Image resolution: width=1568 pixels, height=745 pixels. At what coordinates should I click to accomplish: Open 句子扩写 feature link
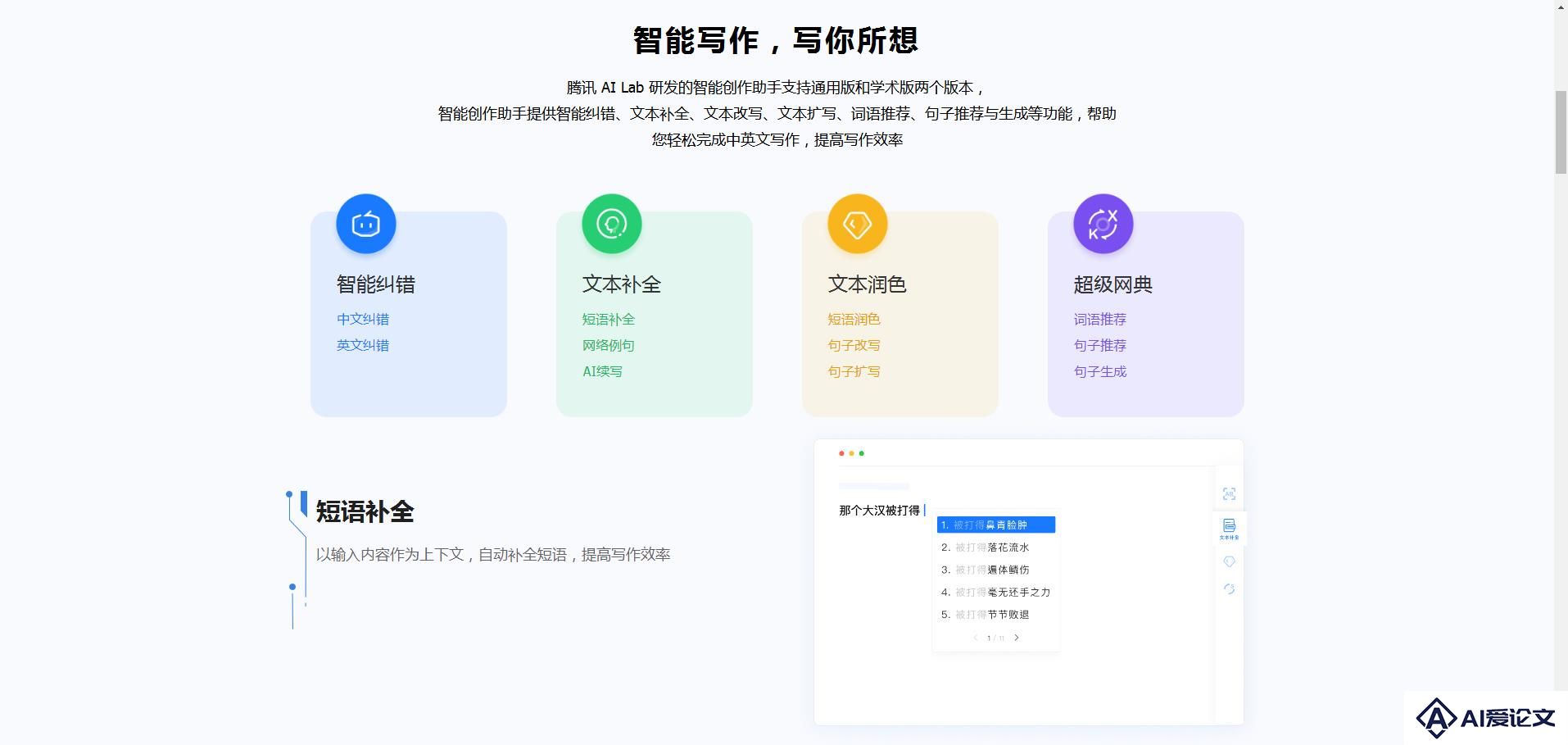click(x=854, y=371)
